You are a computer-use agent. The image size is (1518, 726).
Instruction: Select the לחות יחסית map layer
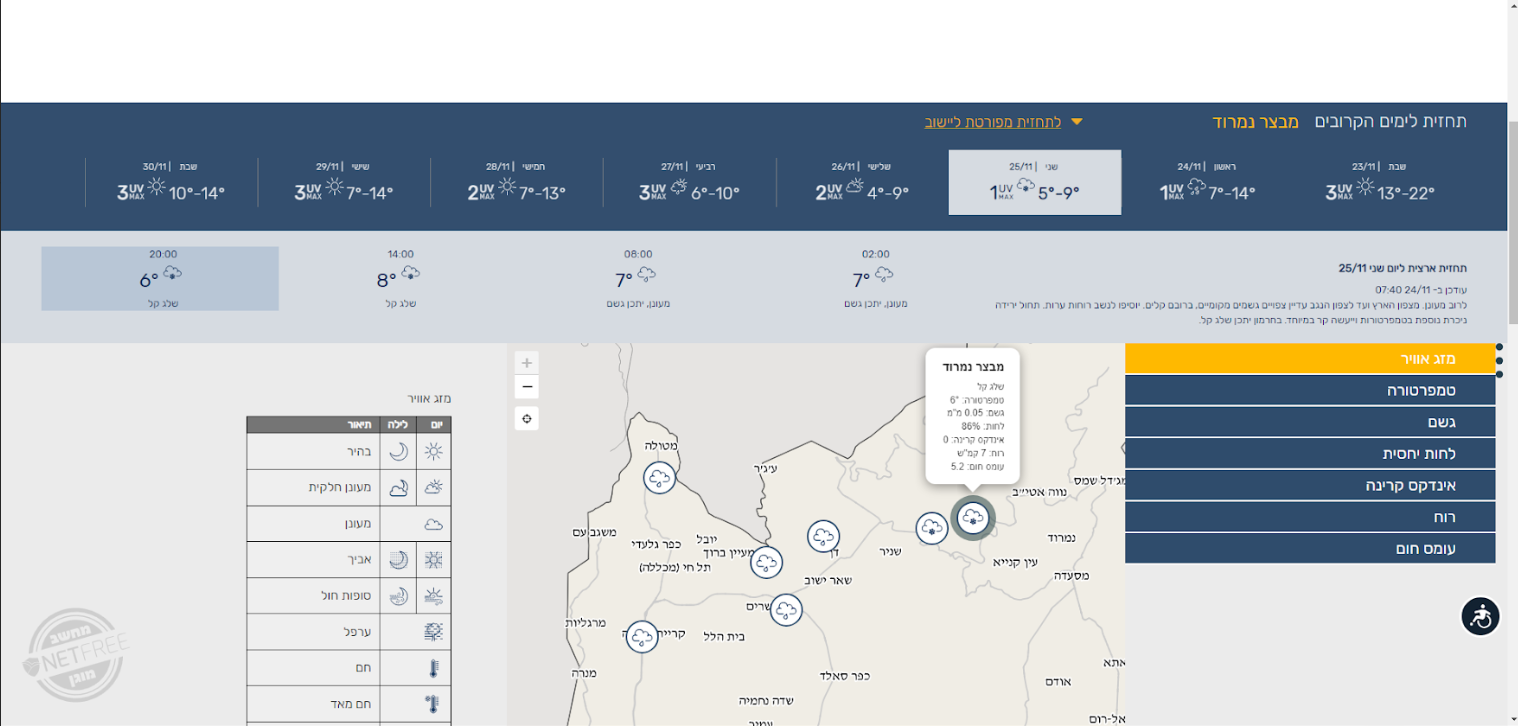click(1310, 453)
